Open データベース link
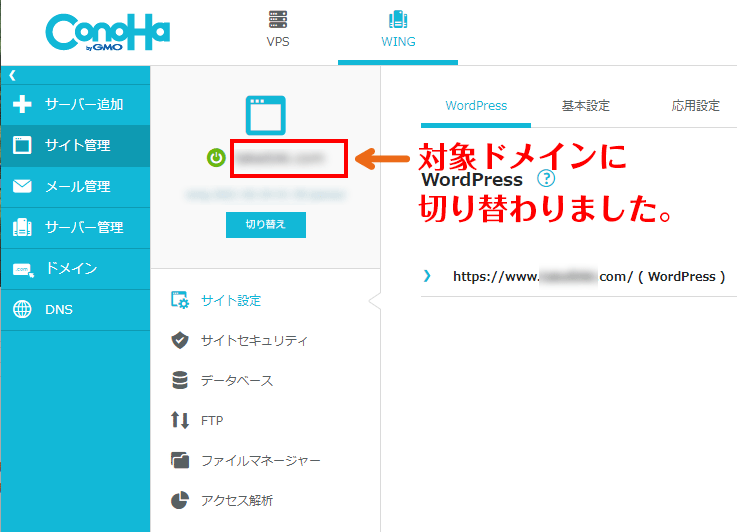Viewport: 737px width, 532px height. (237, 381)
